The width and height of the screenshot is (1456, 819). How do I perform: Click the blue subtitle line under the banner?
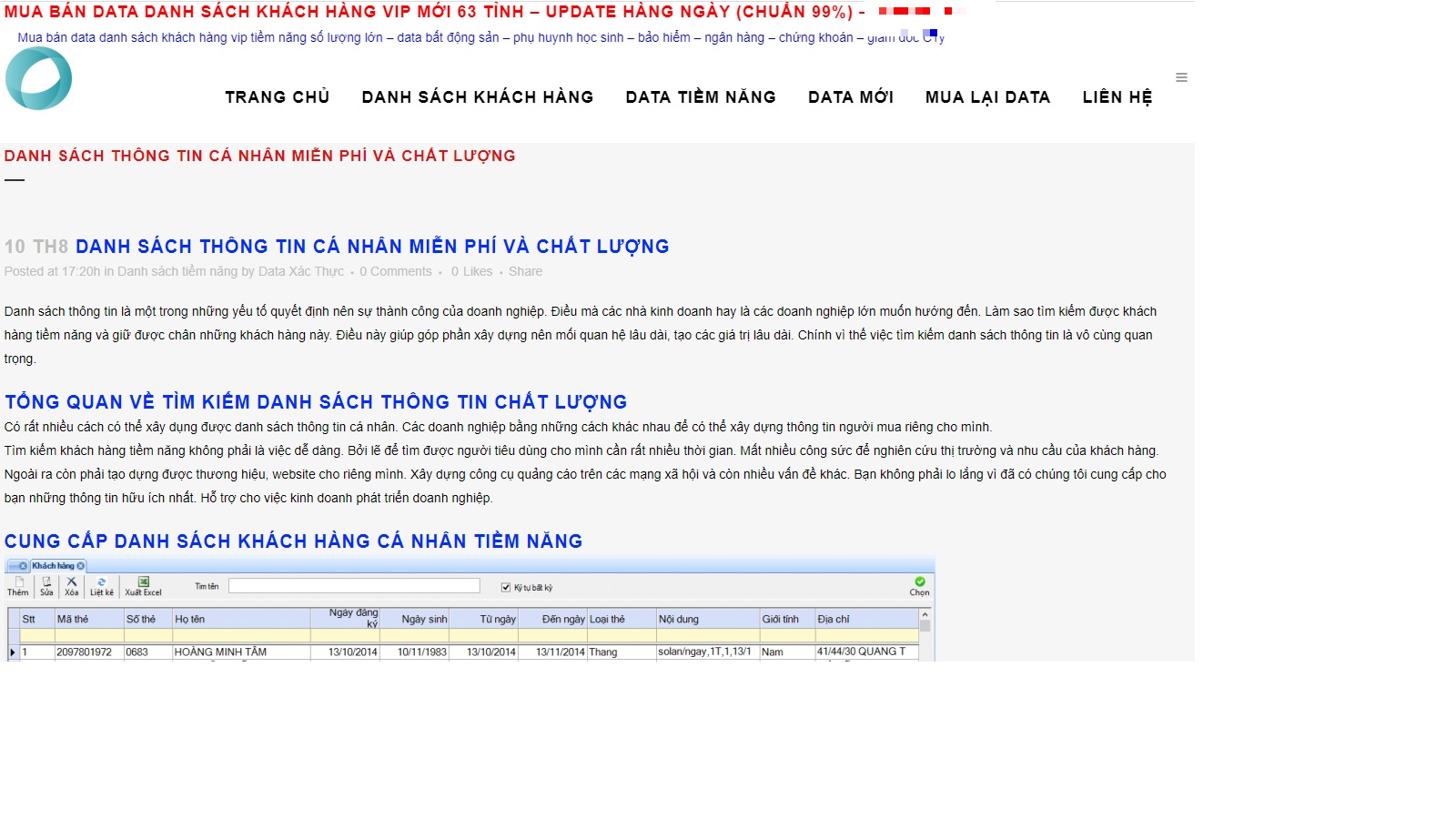pyautogui.click(x=480, y=37)
